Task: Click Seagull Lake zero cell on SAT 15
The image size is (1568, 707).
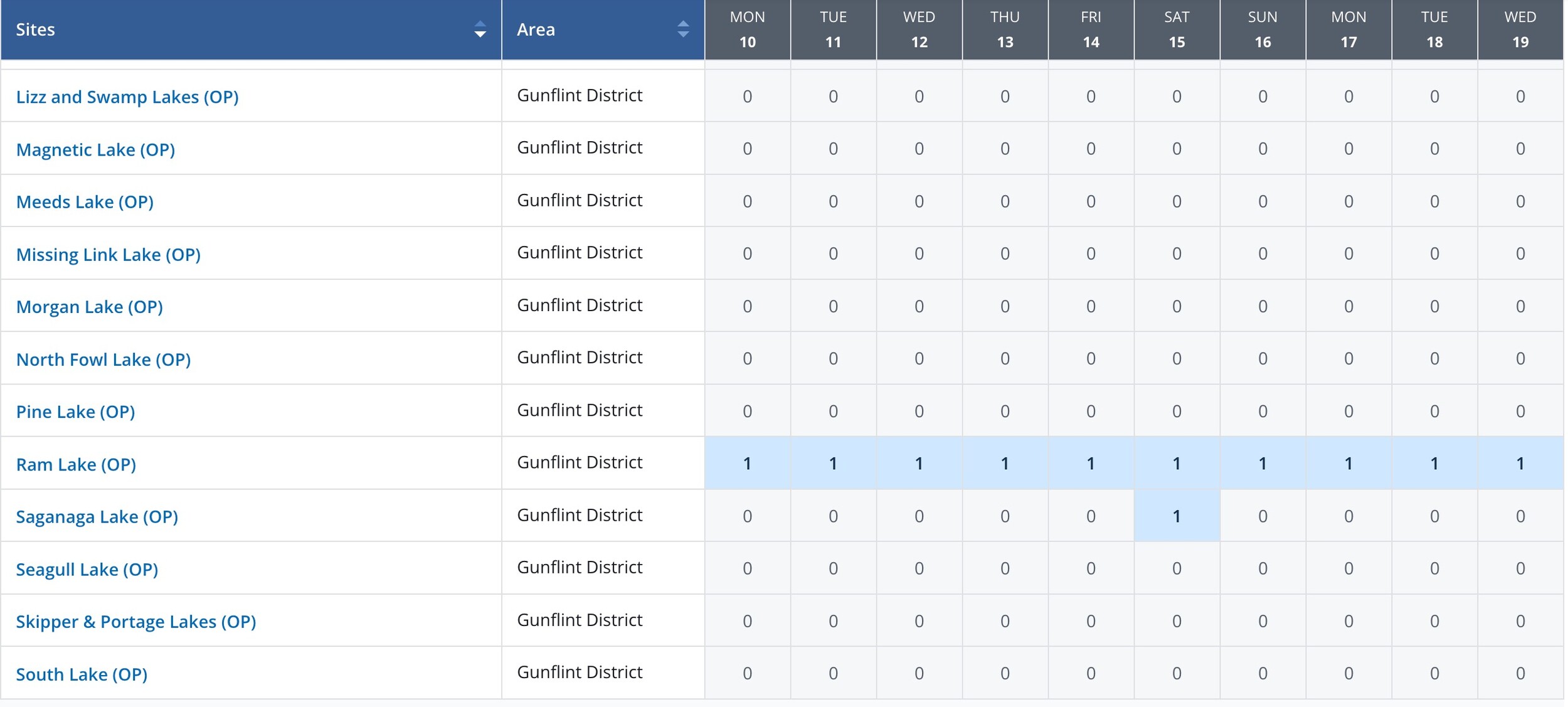Action: click(1177, 568)
